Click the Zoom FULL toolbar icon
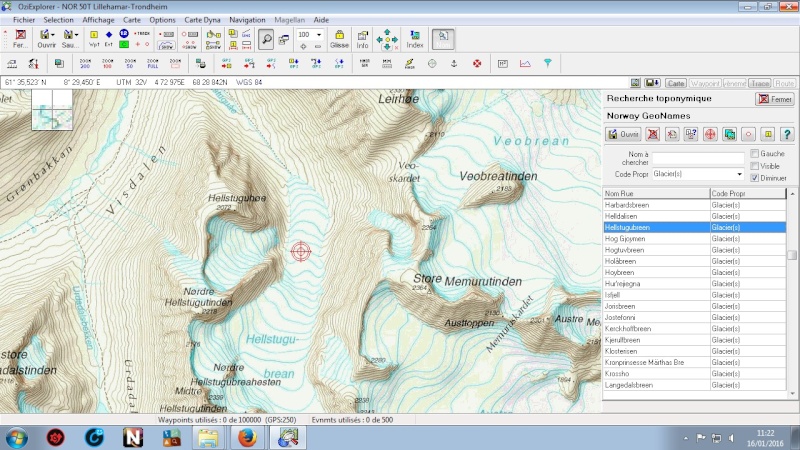Image resolution: width=800 pixels, height=450 pixels. (153, 63)
